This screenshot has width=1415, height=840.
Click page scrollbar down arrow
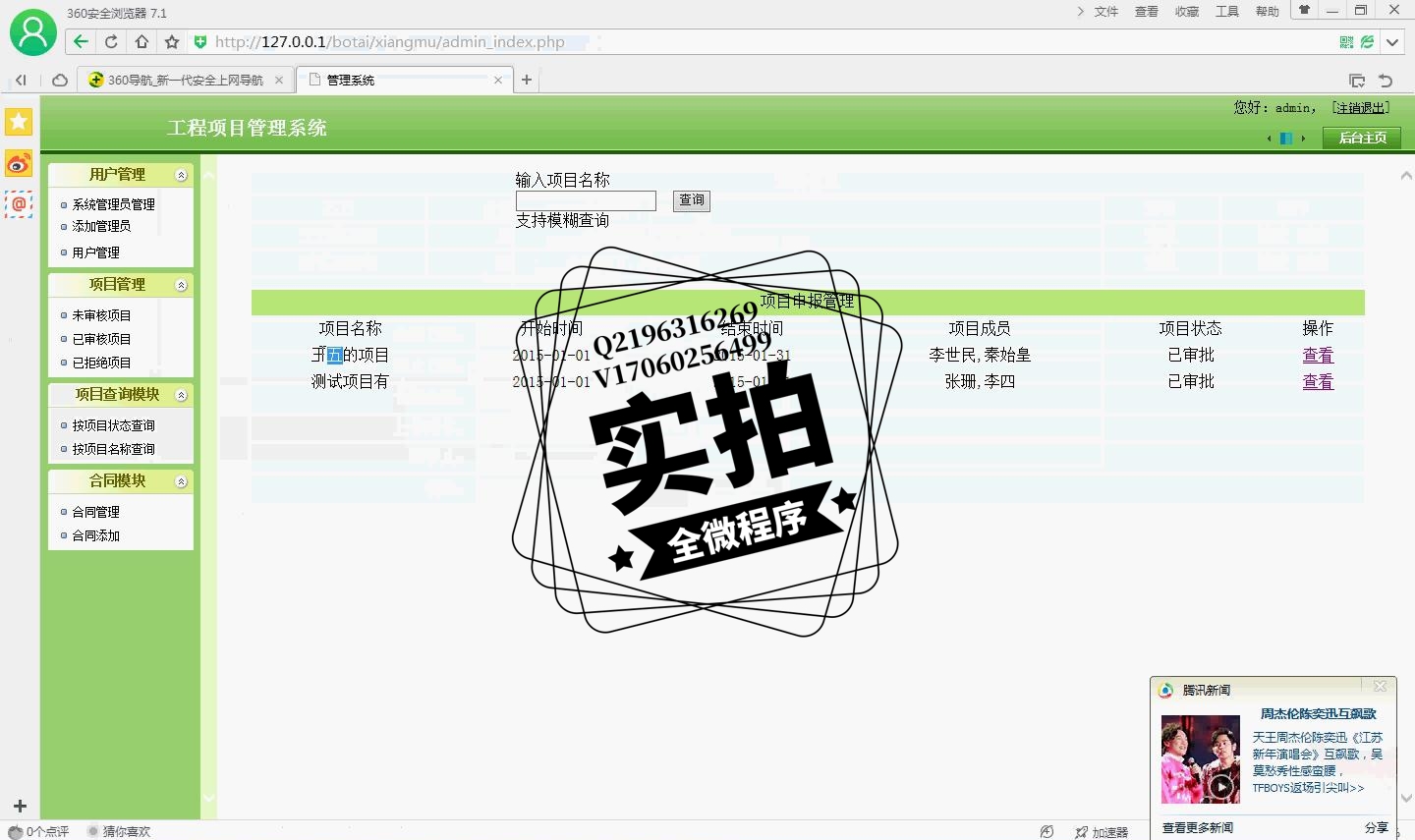(1405, 798)
